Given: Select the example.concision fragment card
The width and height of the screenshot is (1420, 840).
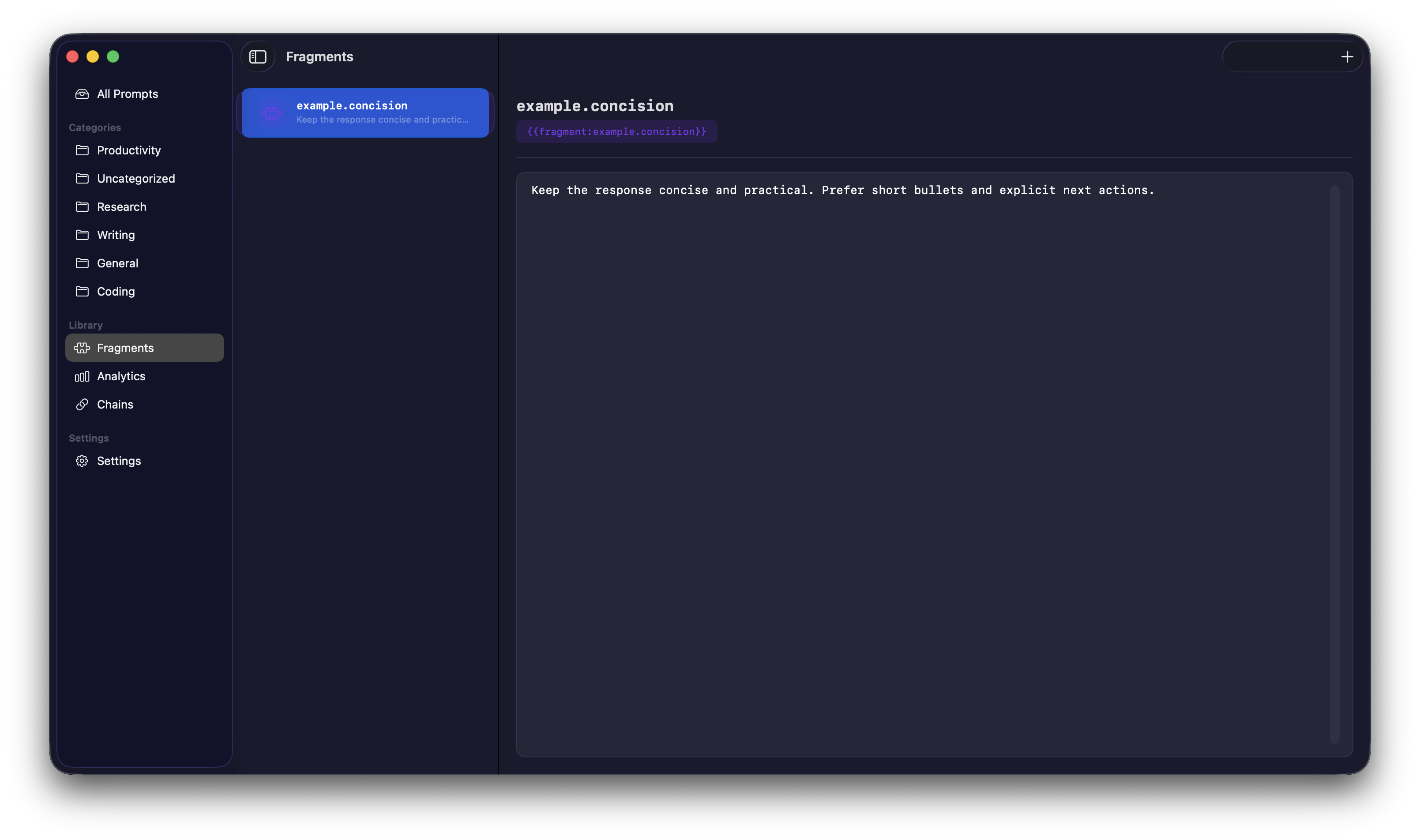Looking at the screenshot, I should click(x=364, y=112).
